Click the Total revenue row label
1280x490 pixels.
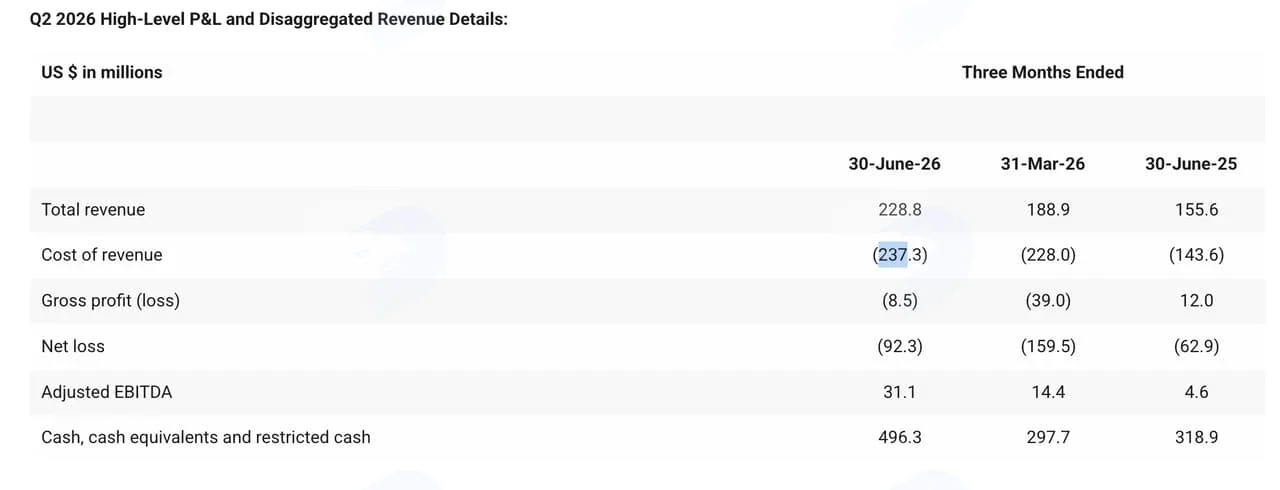pos(93,210)
